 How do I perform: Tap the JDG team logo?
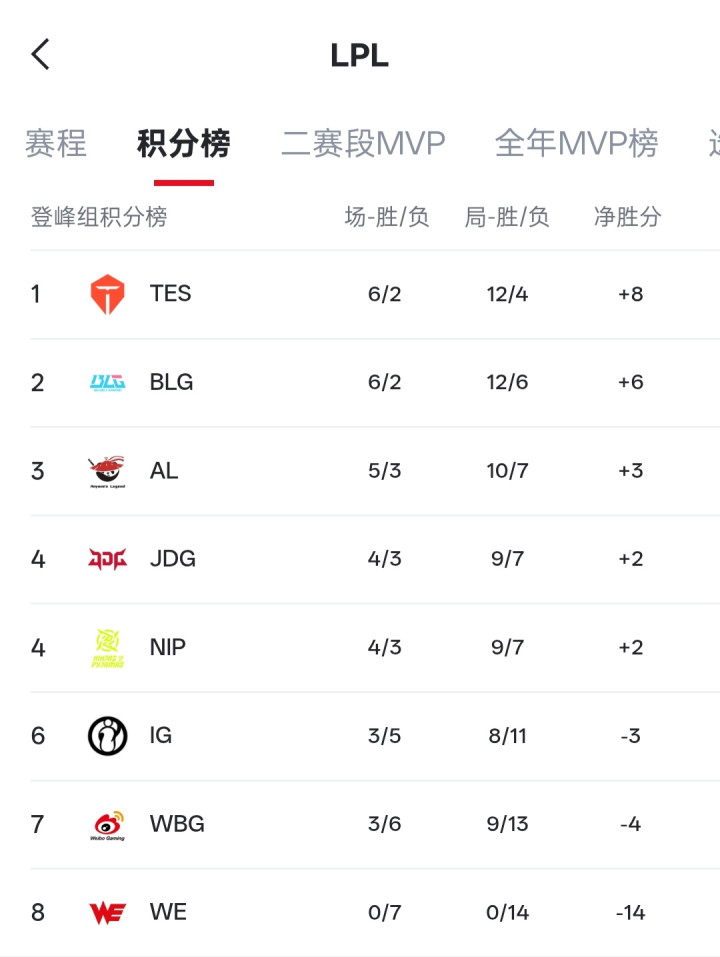107,559
